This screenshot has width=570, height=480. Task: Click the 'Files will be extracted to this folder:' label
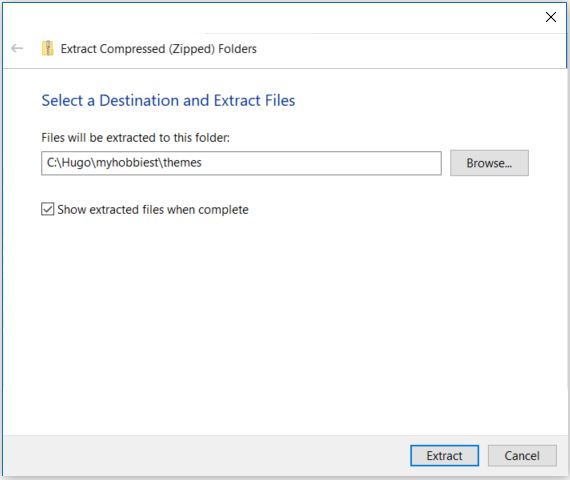[x=135, y=138]
